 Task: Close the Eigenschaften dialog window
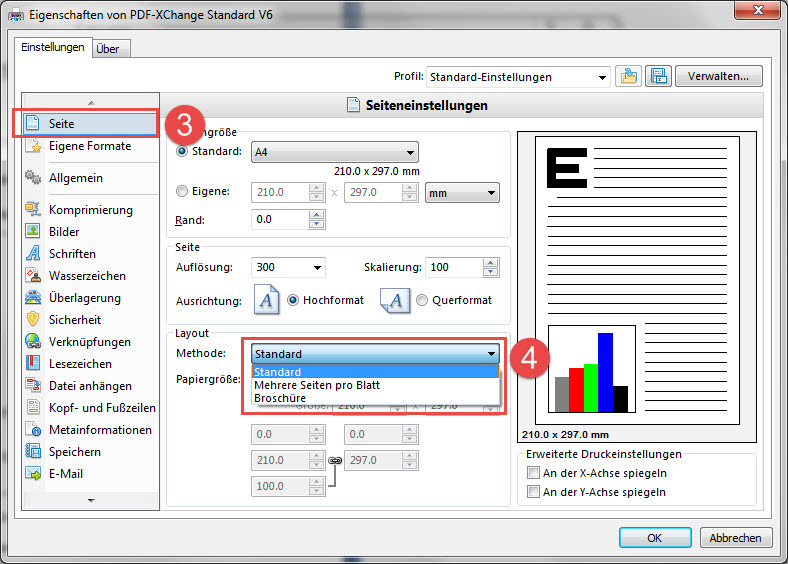tap(758, 10)
